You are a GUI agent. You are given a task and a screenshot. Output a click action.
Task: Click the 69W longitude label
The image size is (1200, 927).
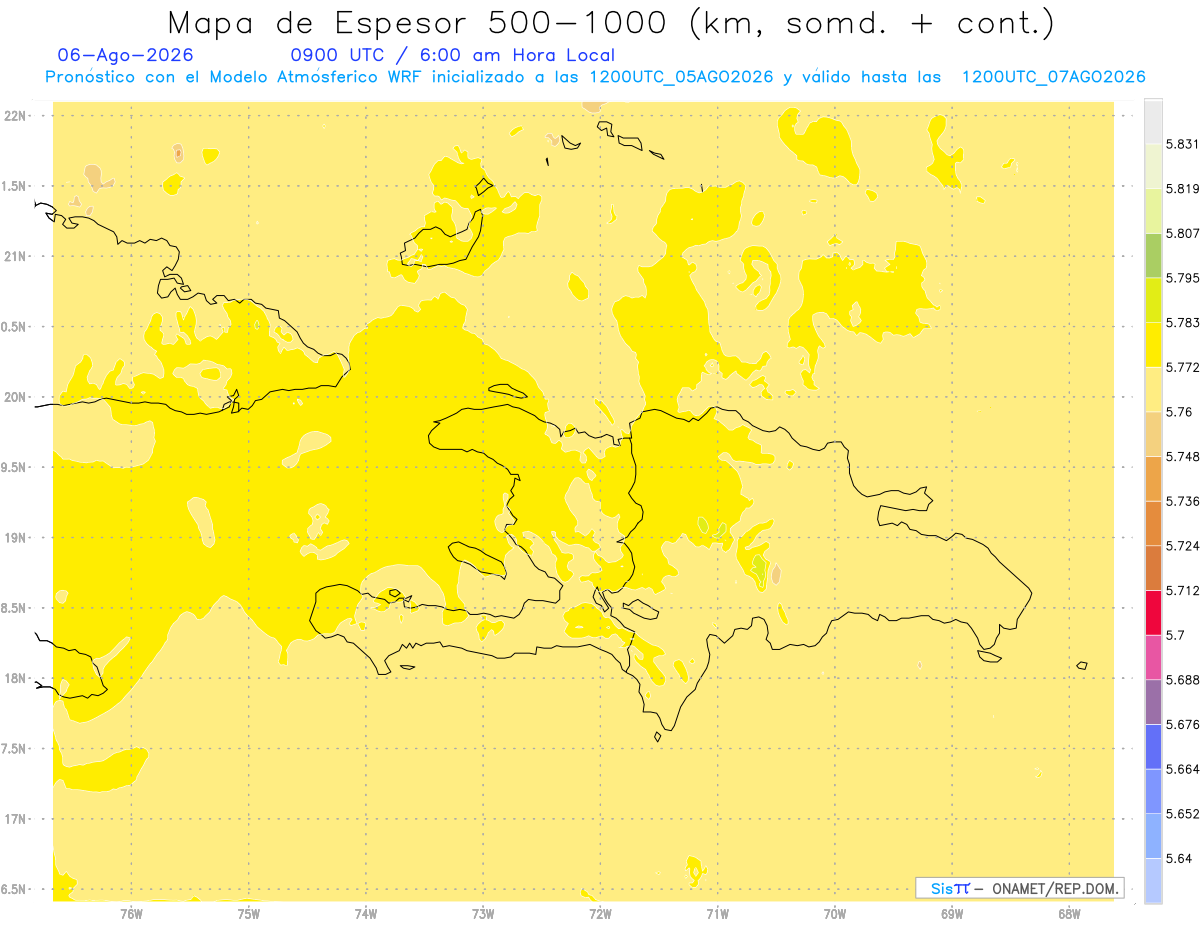tap(952, 913)
